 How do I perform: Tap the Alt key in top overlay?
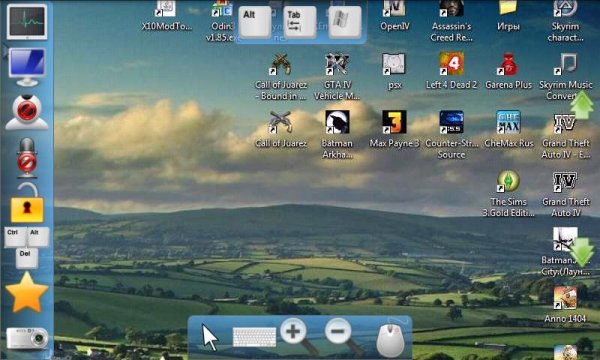256,22
